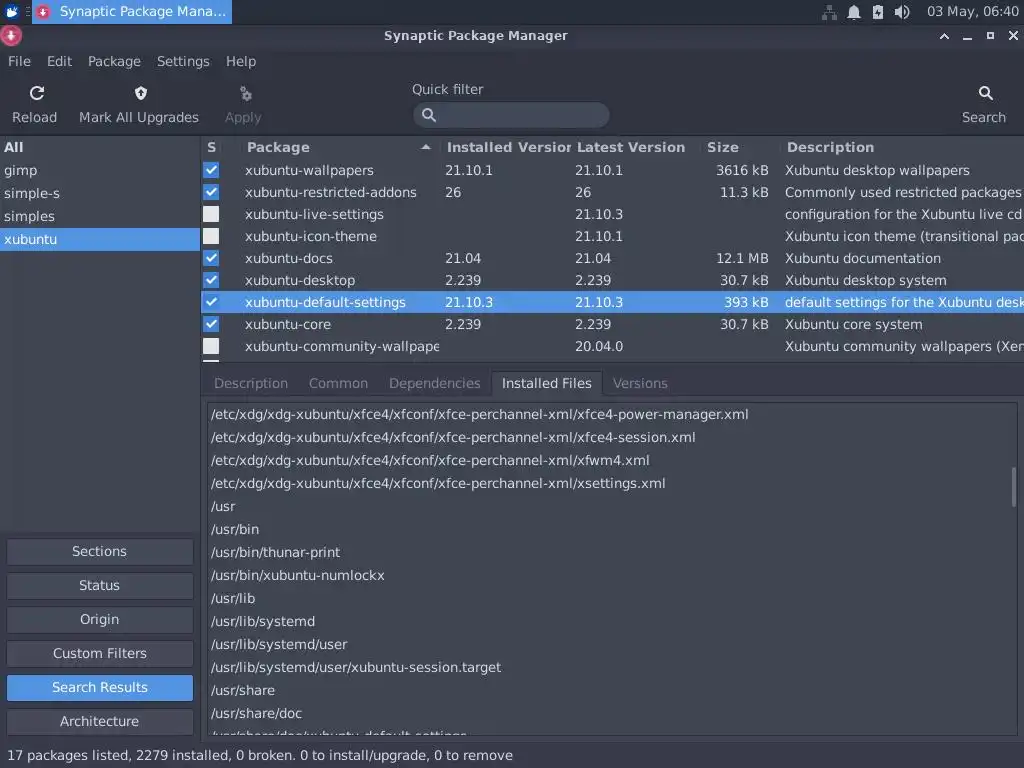
Task: Open the Settings menu
Action: coord(183,61)
